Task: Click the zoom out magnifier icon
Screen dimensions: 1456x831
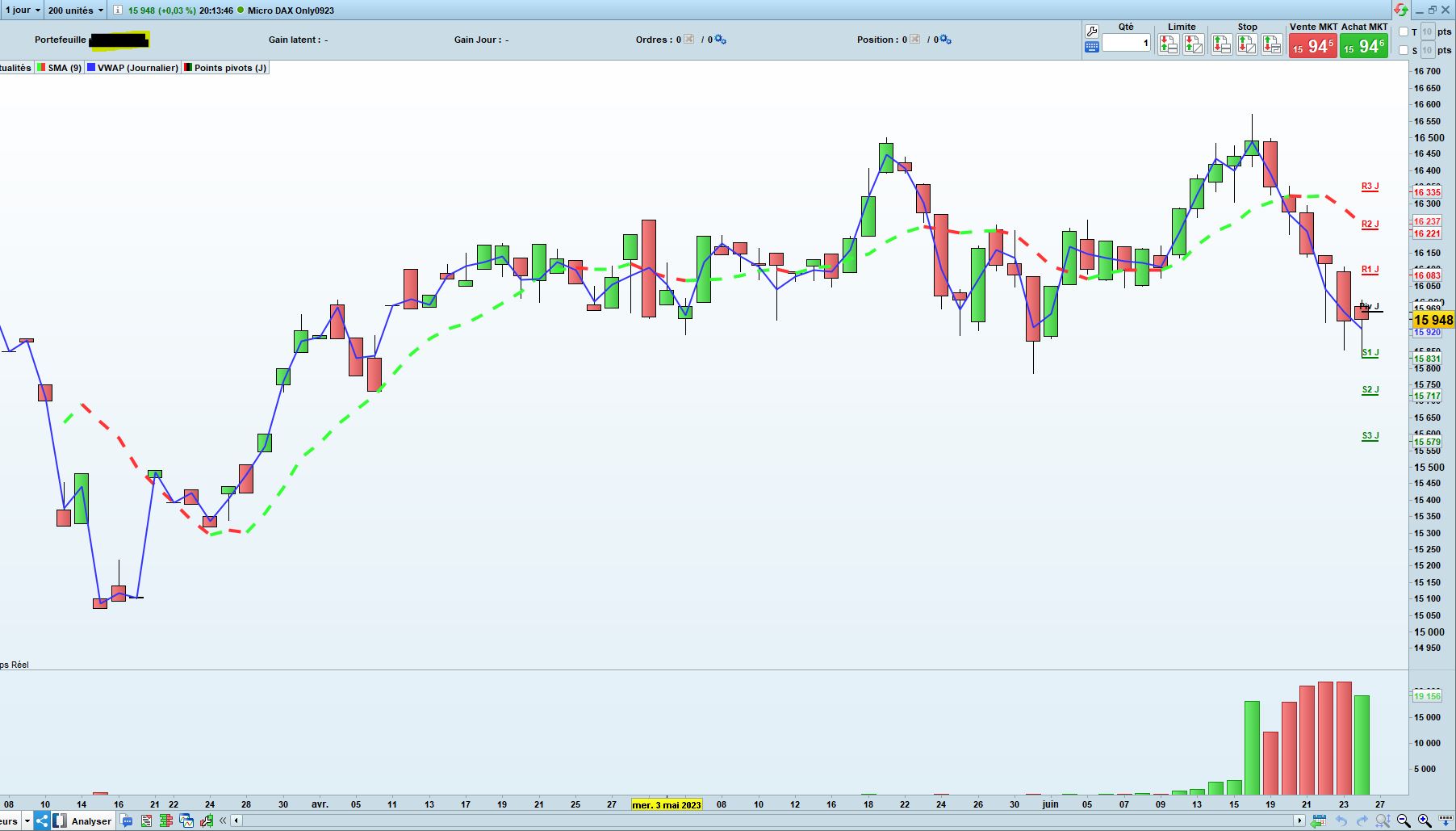Action: coord(1404,821)
